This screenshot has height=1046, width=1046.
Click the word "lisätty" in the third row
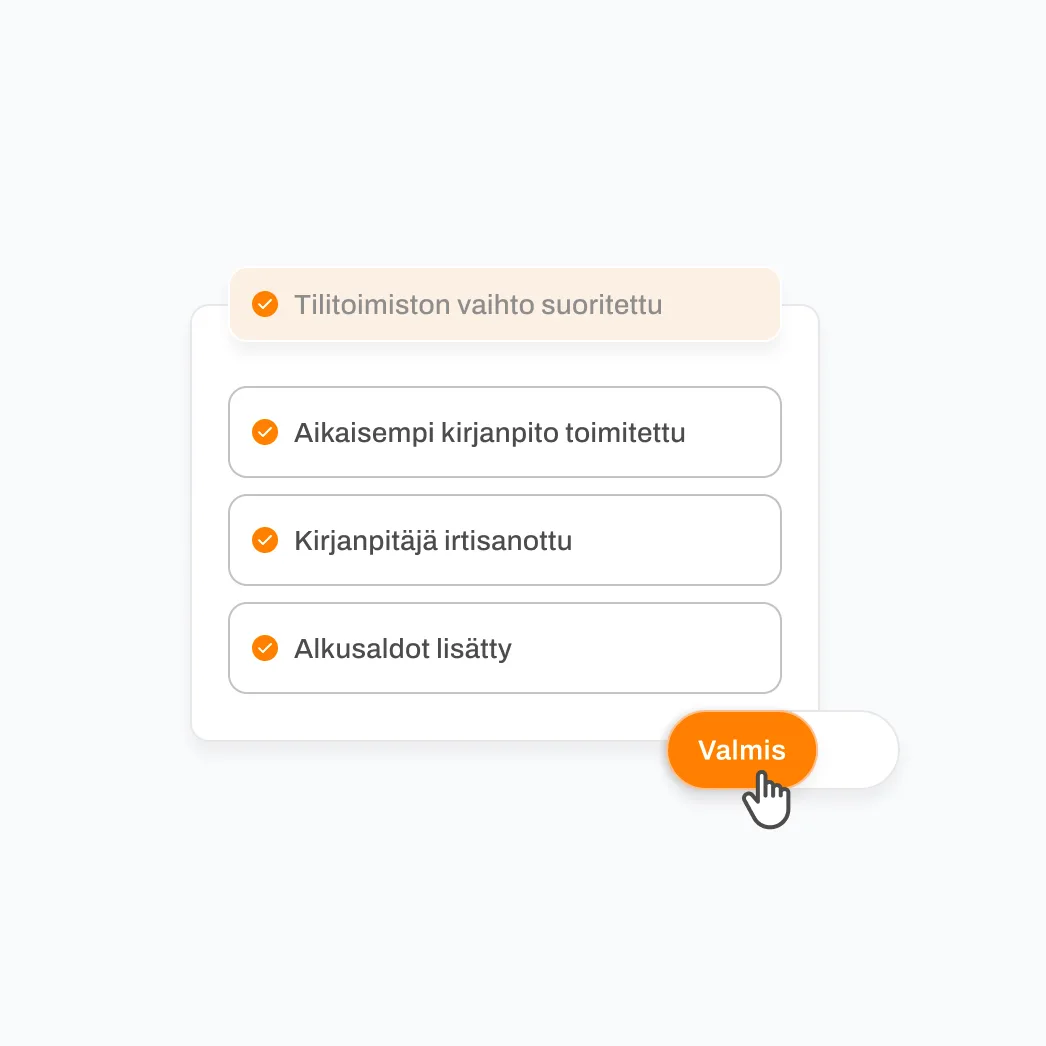(x=475, y=649)
